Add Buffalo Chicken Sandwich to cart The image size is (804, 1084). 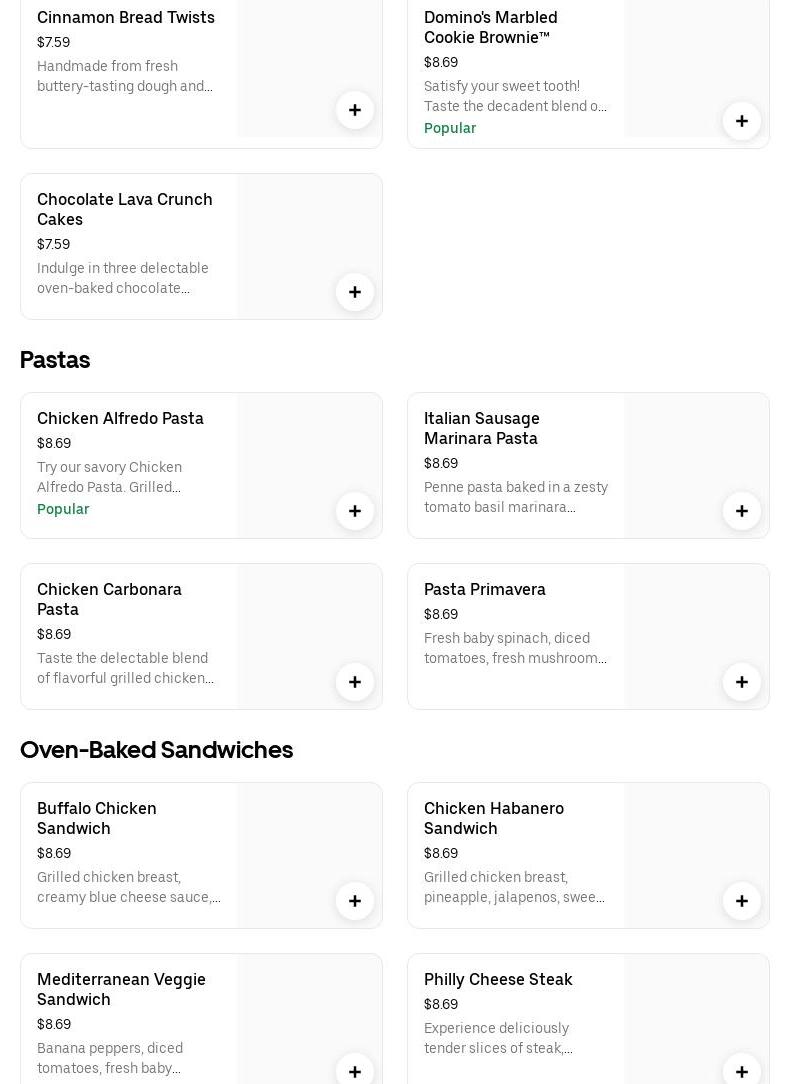(355, 901)
